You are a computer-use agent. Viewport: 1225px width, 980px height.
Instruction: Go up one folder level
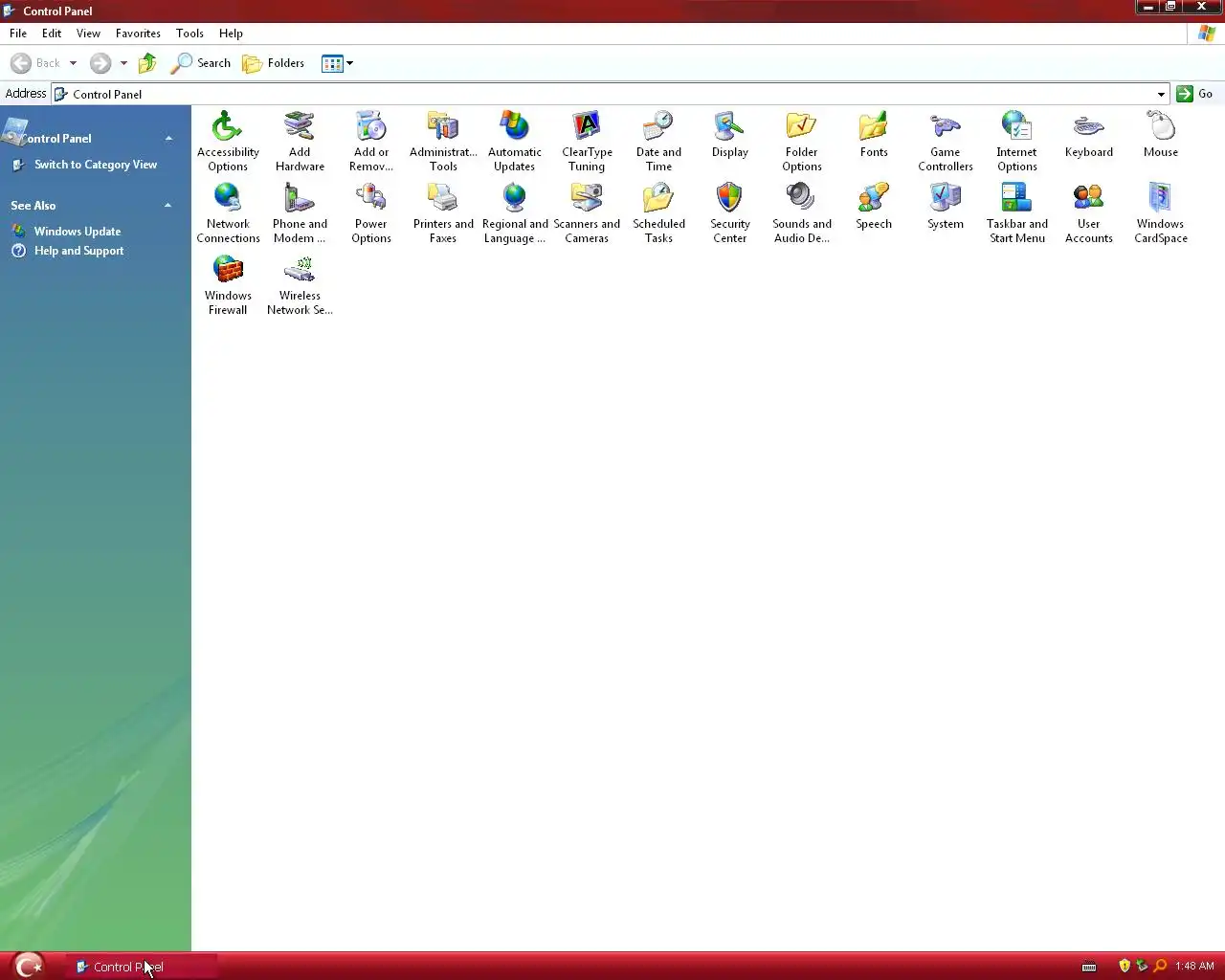pyautogui.click(x=147, y=63)
